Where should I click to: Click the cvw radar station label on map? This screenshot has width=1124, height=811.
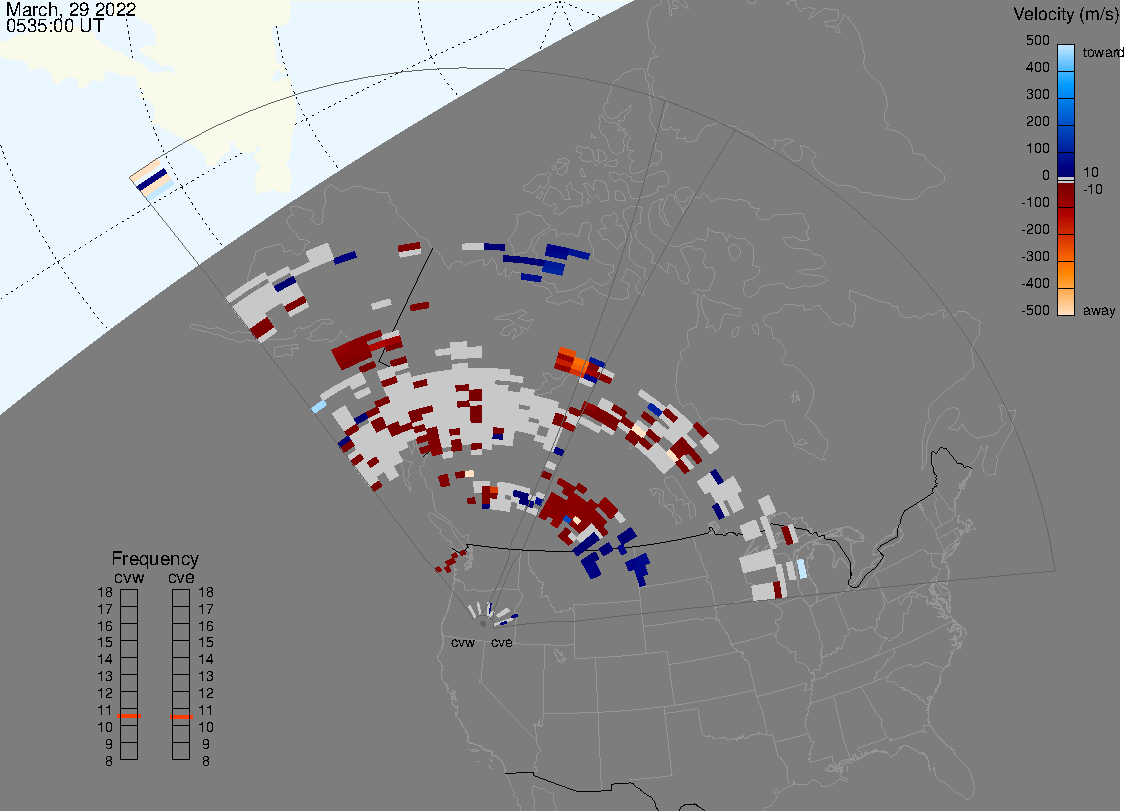(463, 642)
